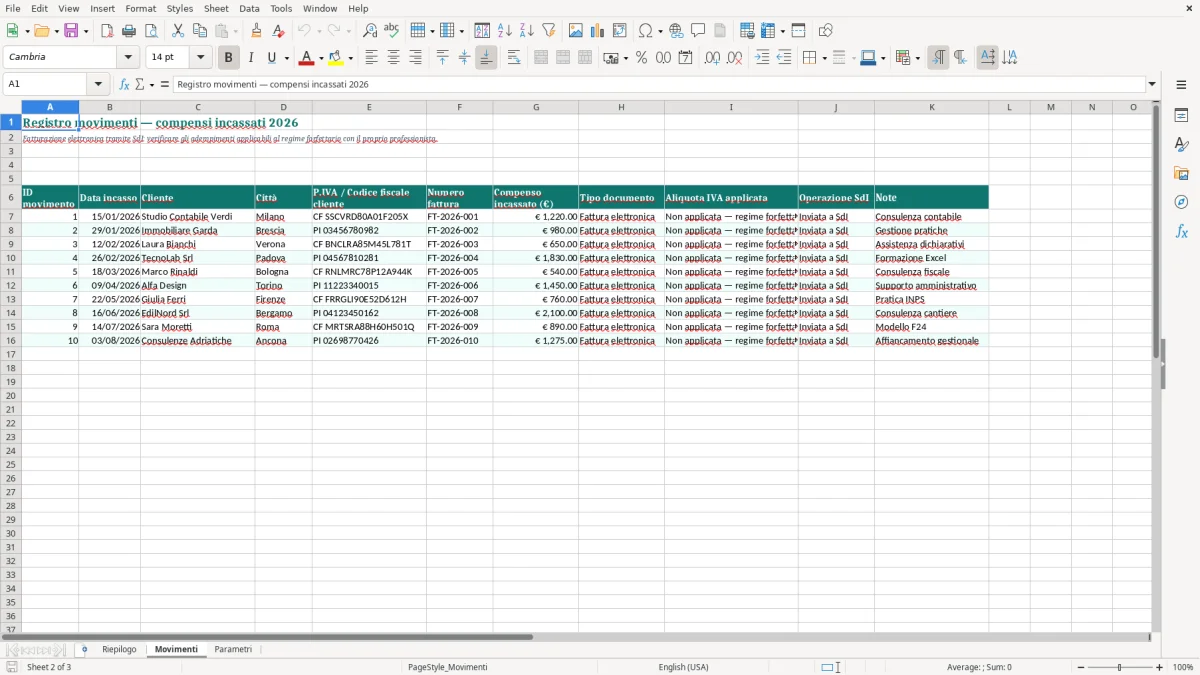The height and width of the screenshot is (675, 1200).
Task: Click the zoom in plus button
Action: coord(1160,667)
